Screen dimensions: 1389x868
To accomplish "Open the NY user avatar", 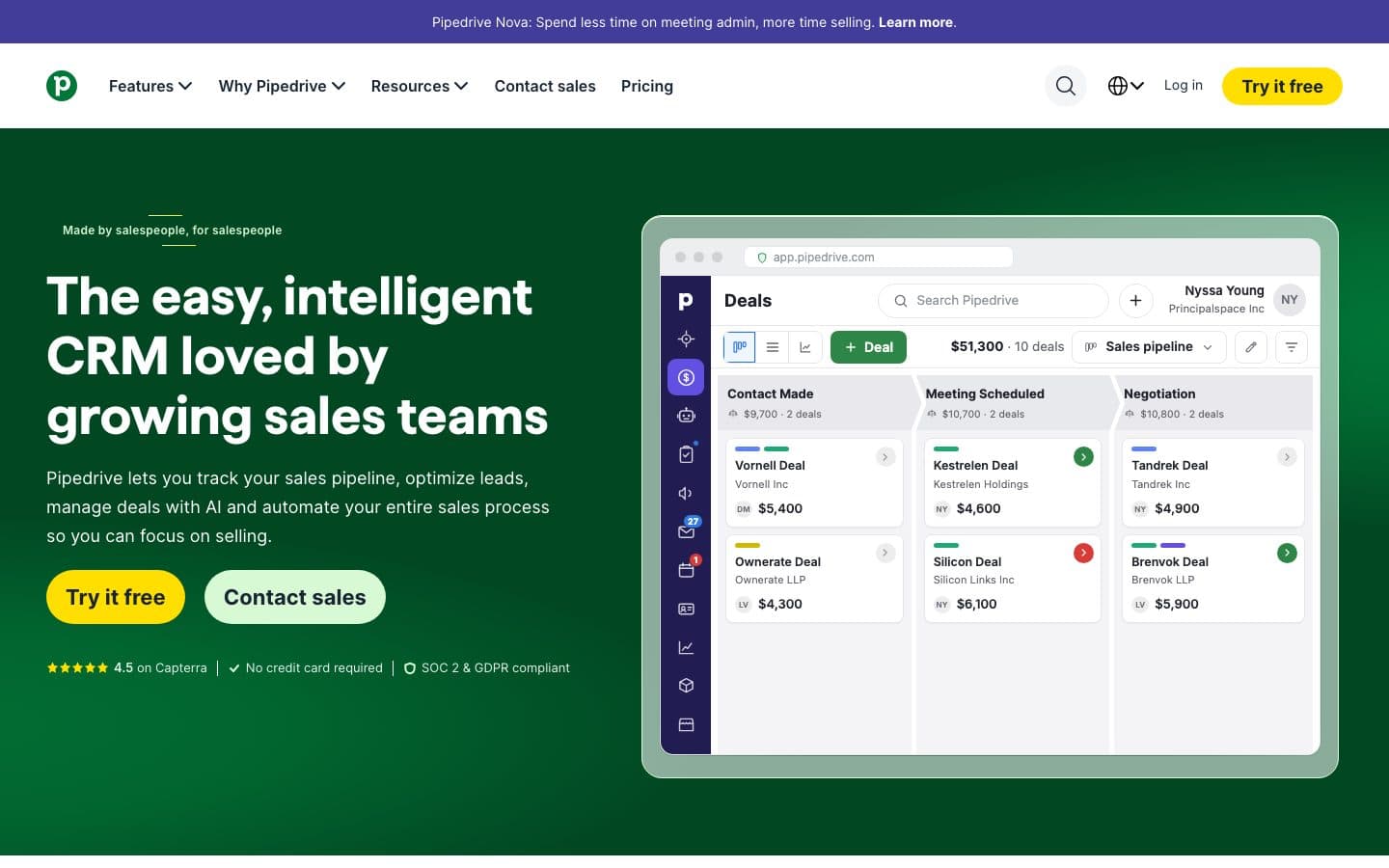I will (x=1290, y=300).
